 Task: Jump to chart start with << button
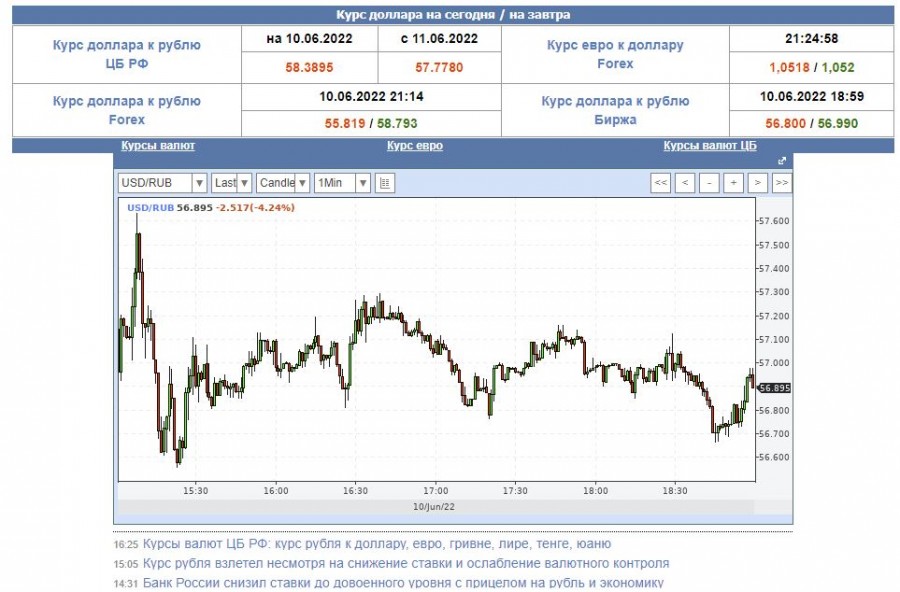tap(661, 183)
